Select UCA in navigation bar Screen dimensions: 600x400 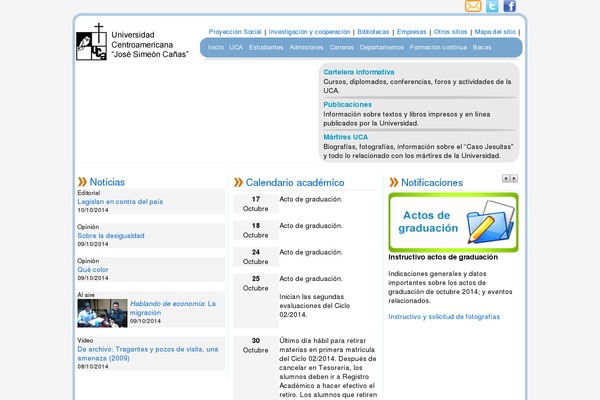pyautogui.click(x=236, y=47)
